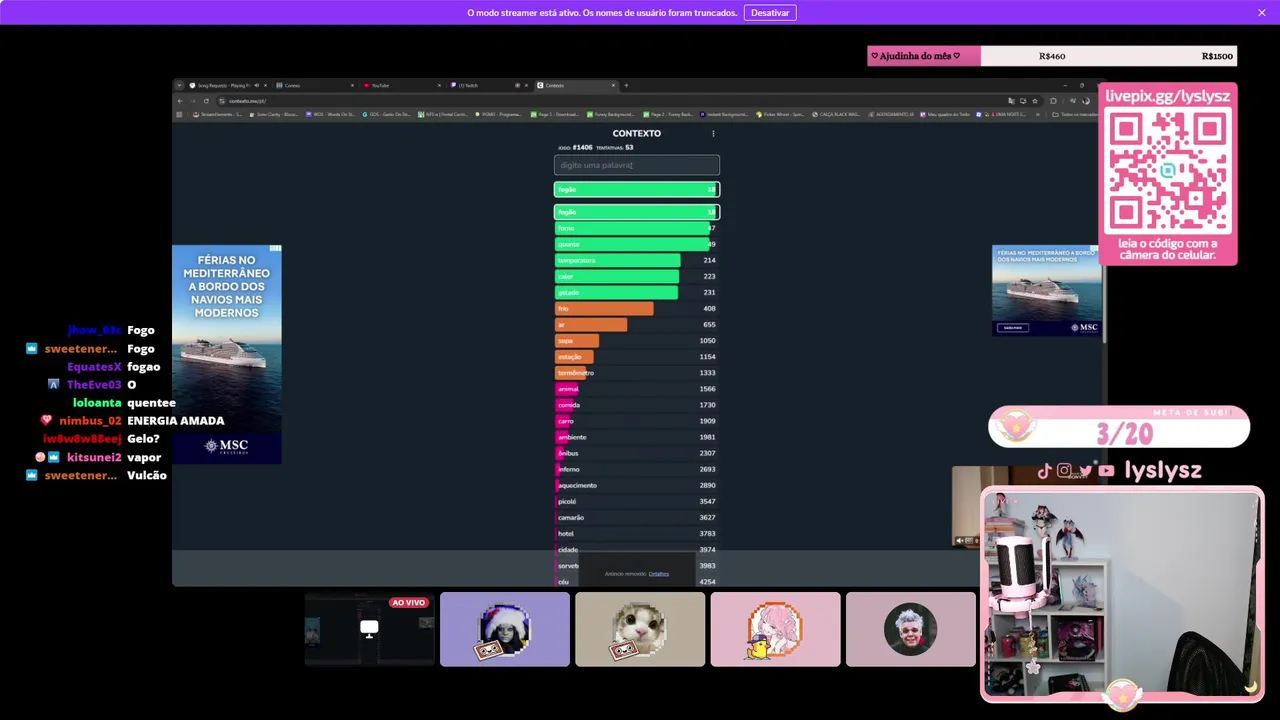Viewport: 1280px width, 720px height.
Task: Click the Desativar streamer mode button
Action: 770,12
